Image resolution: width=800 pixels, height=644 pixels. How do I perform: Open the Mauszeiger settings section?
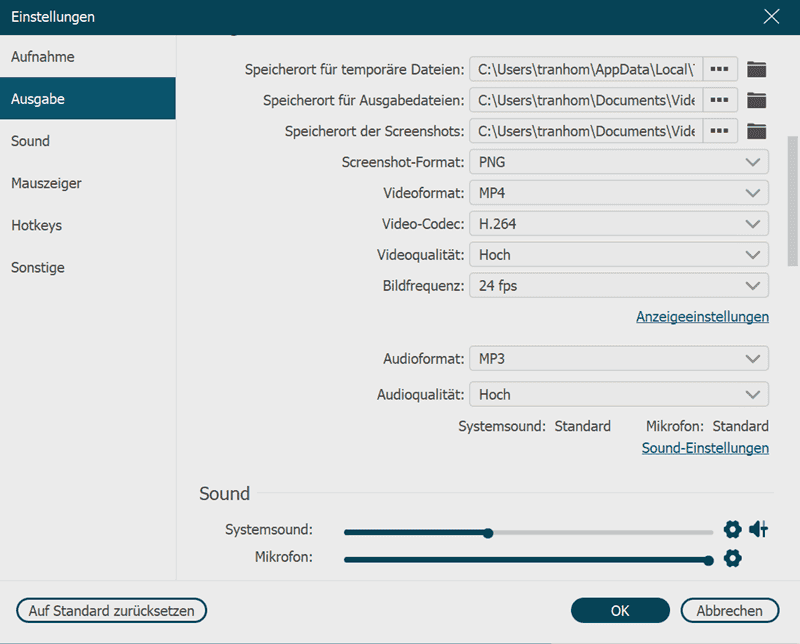46,183
